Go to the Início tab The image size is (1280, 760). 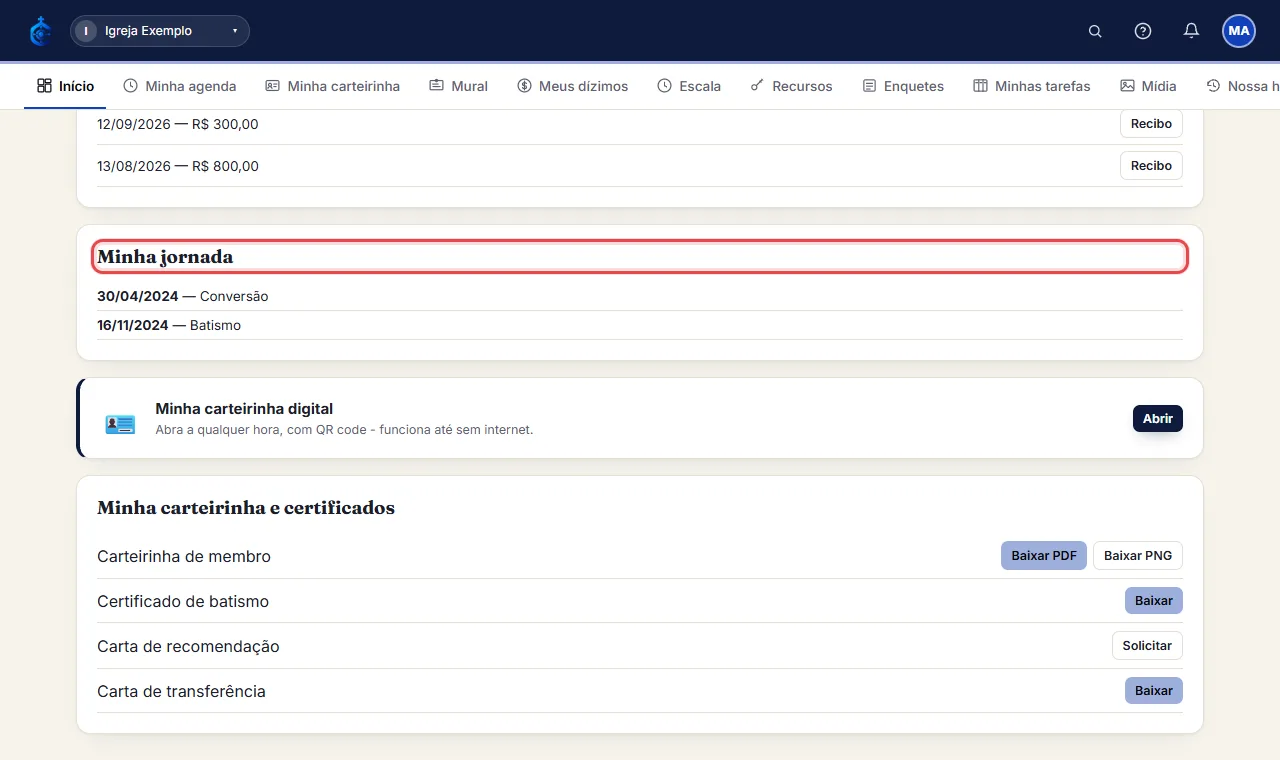point(65,86)
